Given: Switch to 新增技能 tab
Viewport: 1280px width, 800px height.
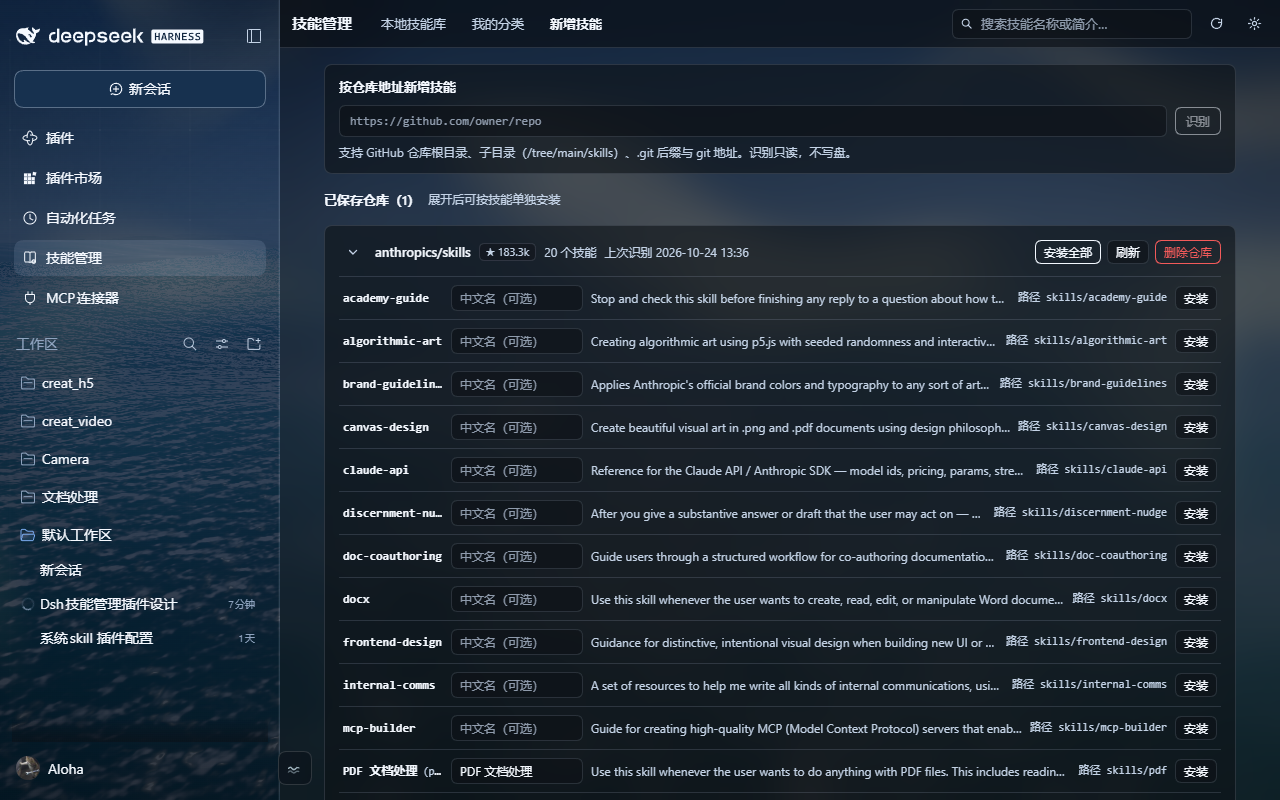Looking at the screenshot, I should 576,24.
